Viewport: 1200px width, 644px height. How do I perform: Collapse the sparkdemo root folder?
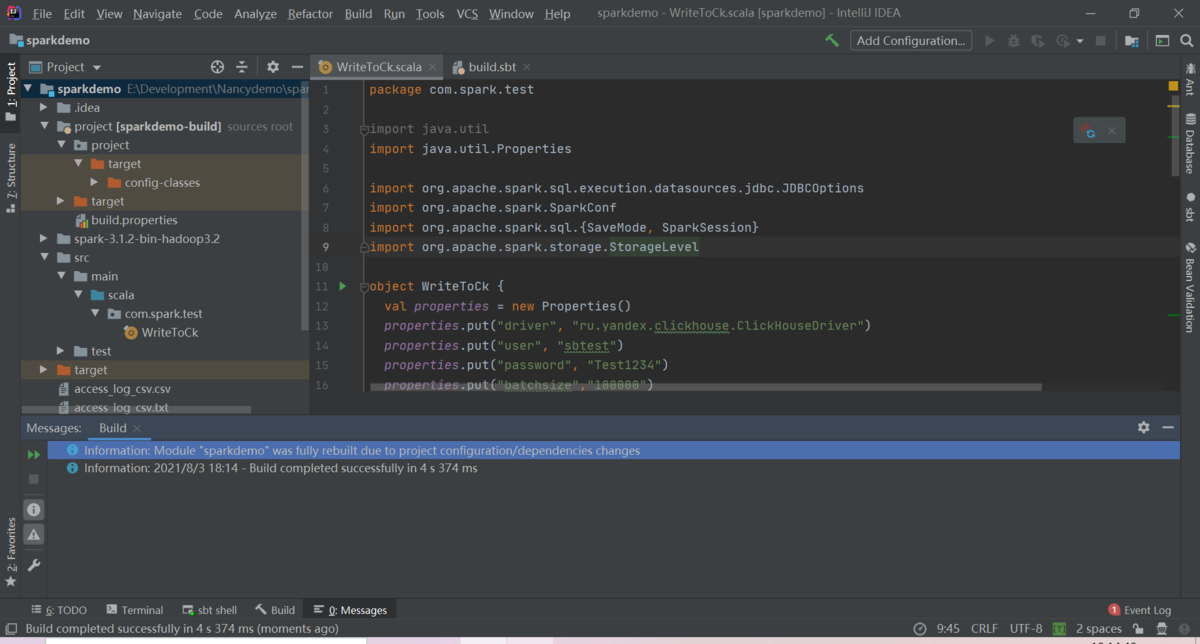[x=28, y=89]
